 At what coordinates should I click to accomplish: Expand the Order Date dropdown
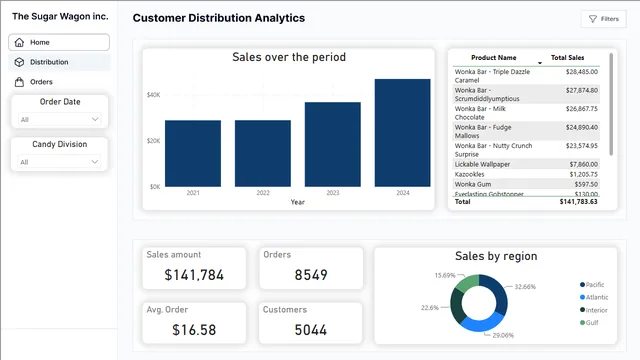coord(60,119)
